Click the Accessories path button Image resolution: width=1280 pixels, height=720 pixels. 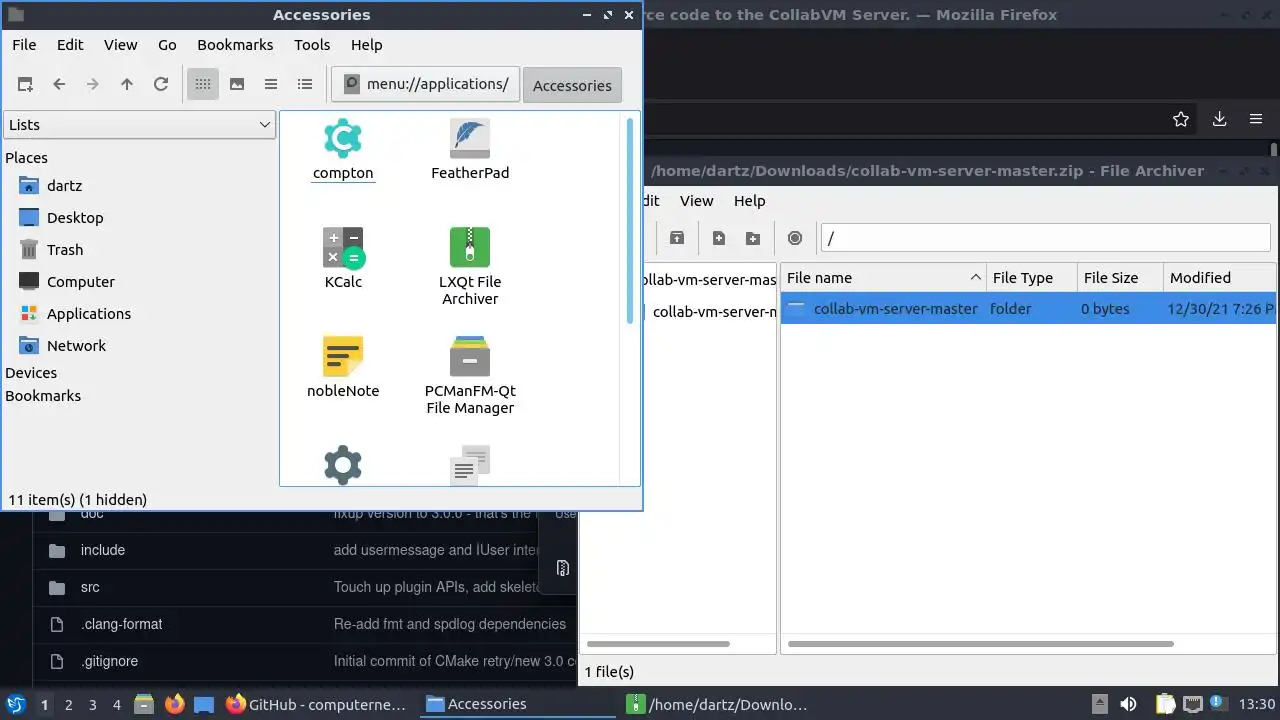(572, 85)
